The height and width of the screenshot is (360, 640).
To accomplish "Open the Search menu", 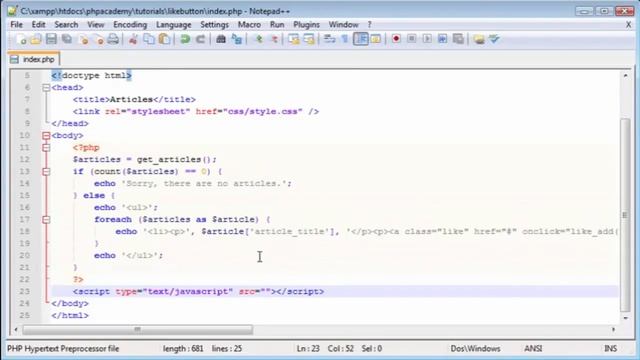I will (66, 24).
